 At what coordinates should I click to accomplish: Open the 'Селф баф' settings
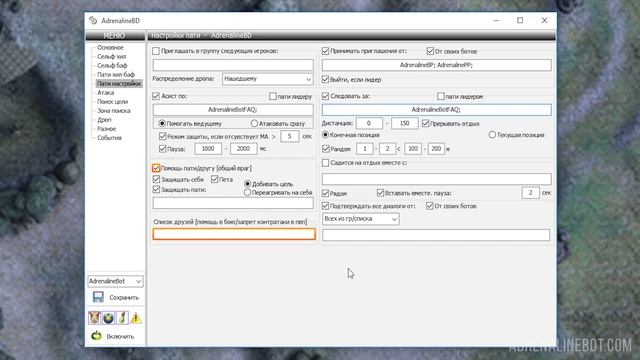pyautogui.click(x=112, y=66)
